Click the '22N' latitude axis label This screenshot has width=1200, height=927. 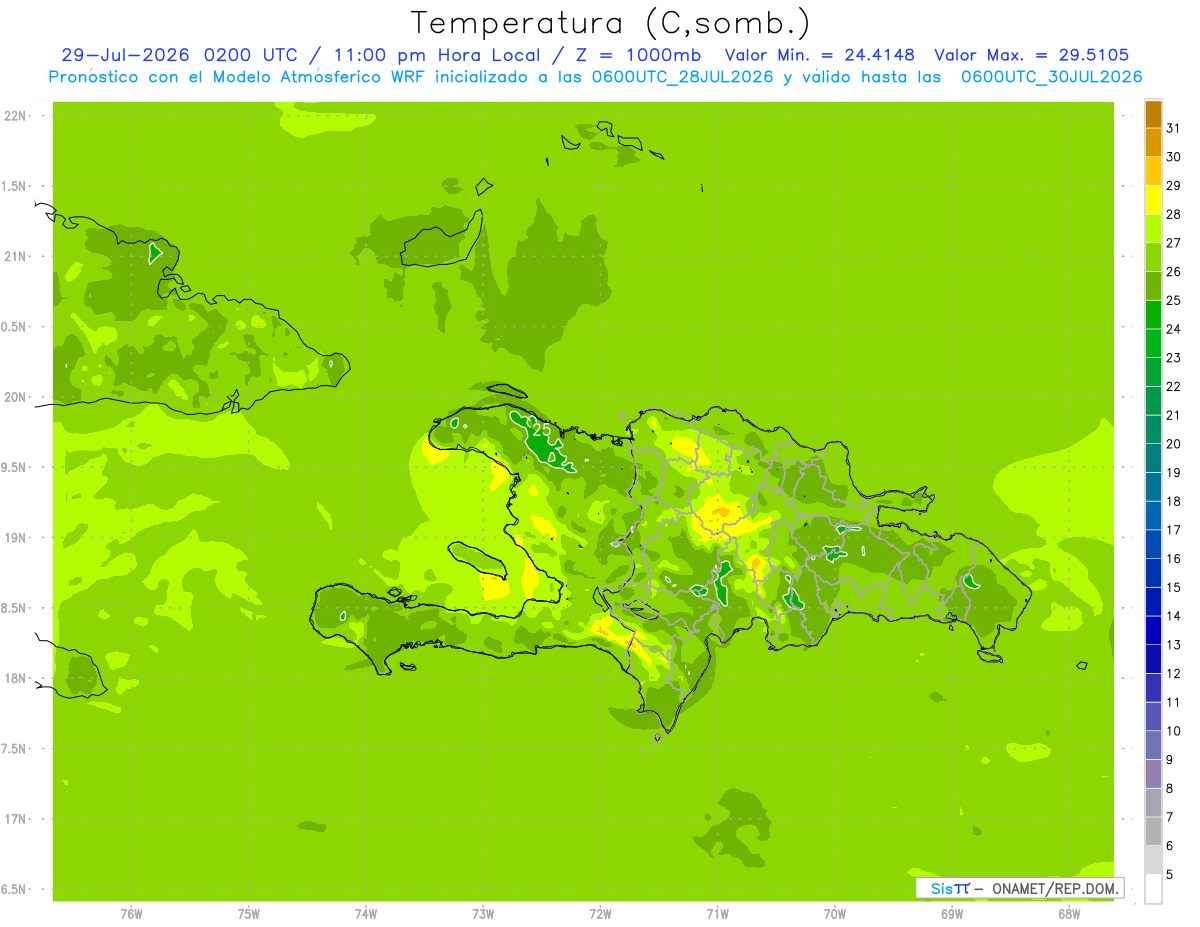[x=15, y=116]
